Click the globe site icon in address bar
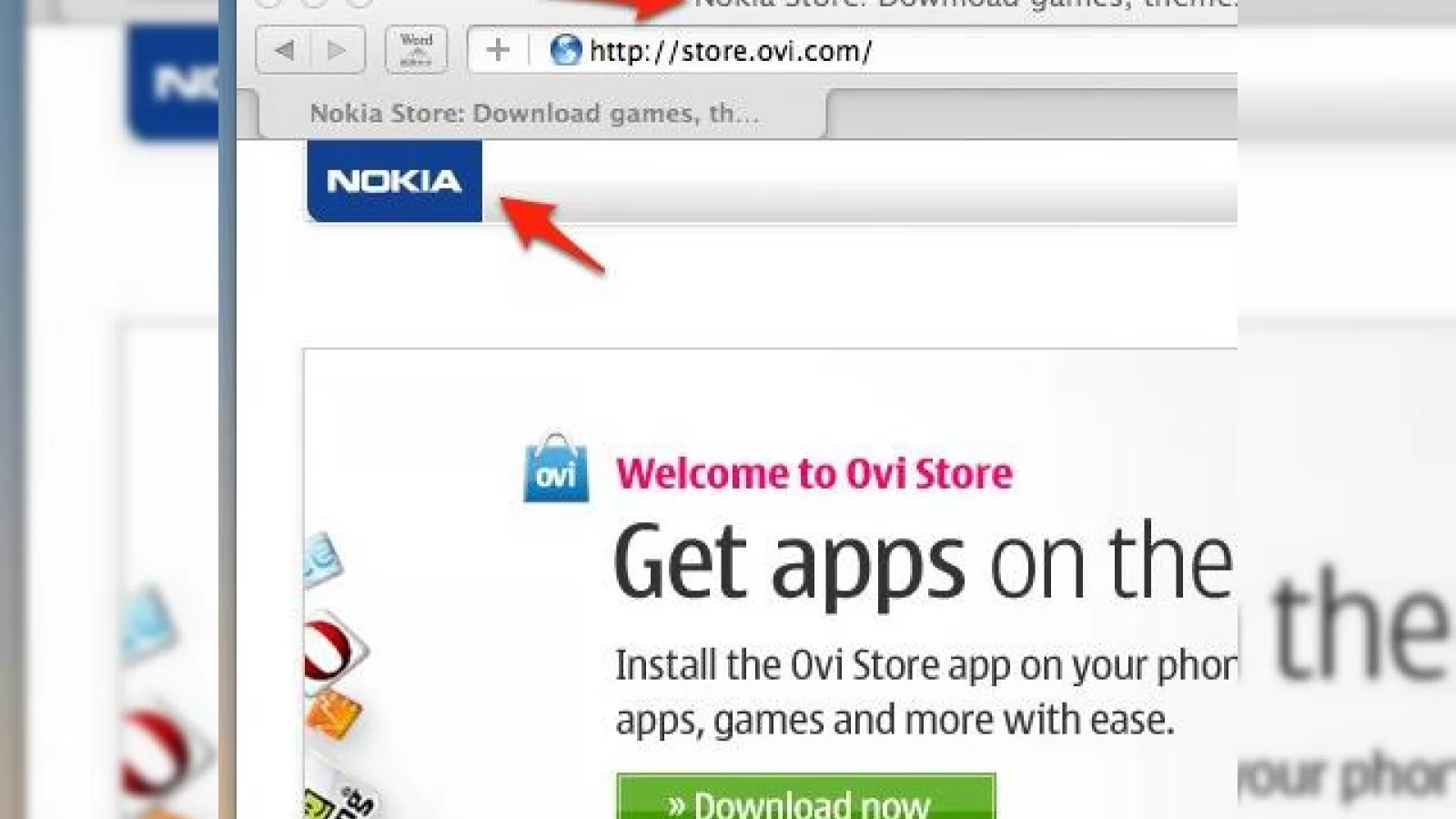The width and height of the screenshot is (1456, 819). (566, 50)
